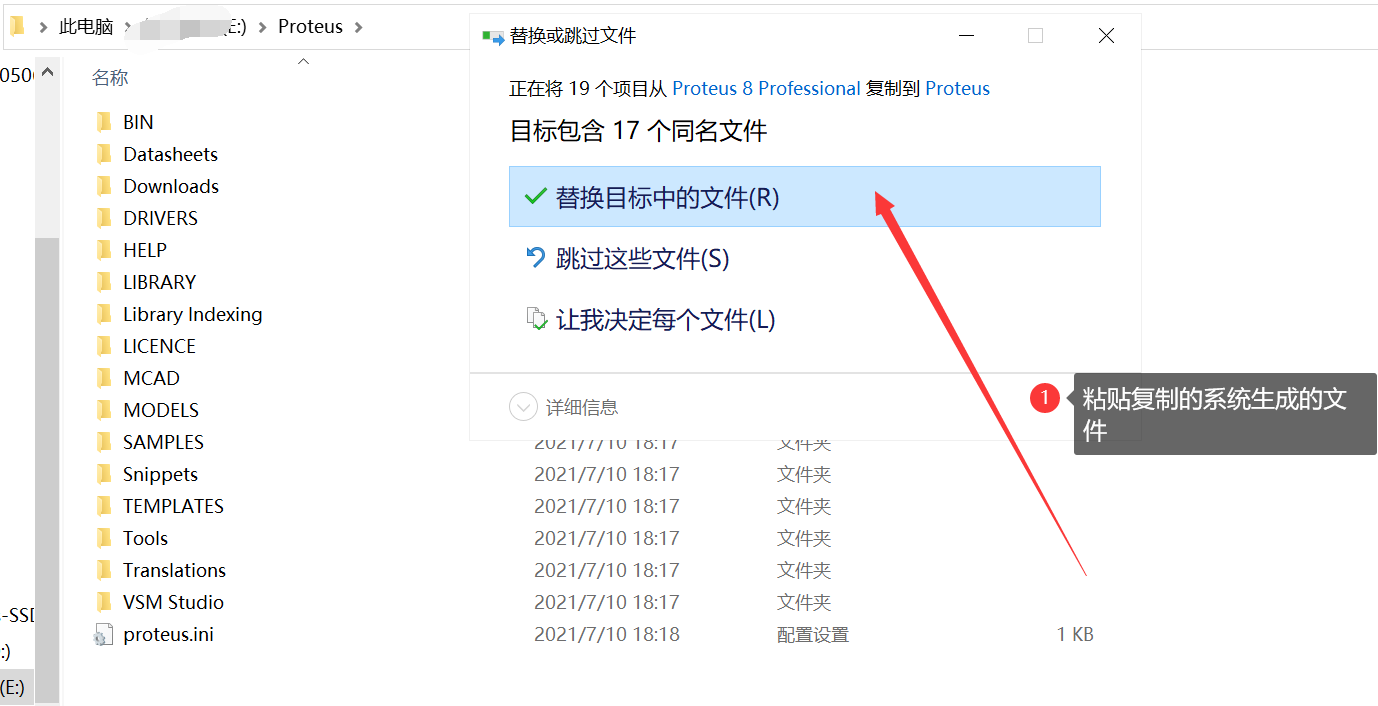Select the MODELS folder name
Image resolution: width=1378 pixels, height=706 pixels.
tap(161, 410)
